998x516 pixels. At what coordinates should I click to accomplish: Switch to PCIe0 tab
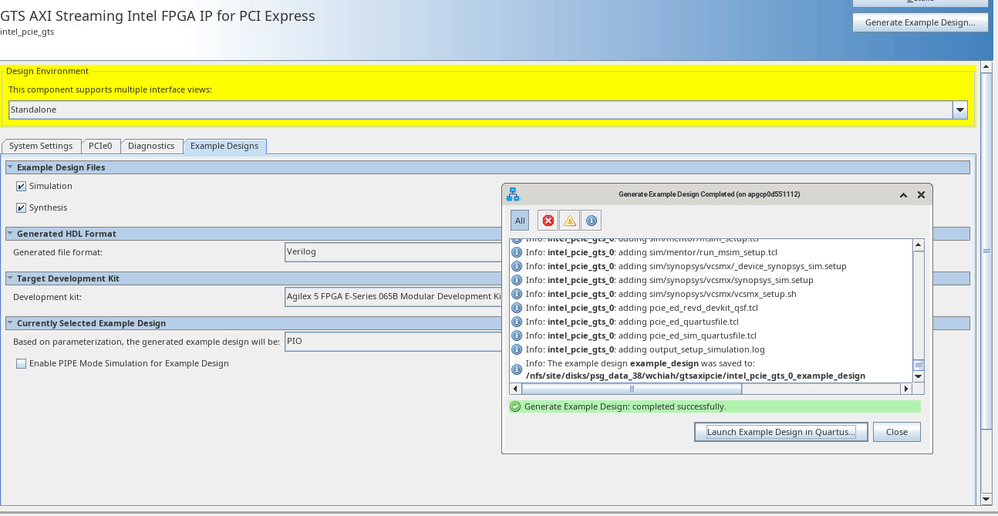101,146
